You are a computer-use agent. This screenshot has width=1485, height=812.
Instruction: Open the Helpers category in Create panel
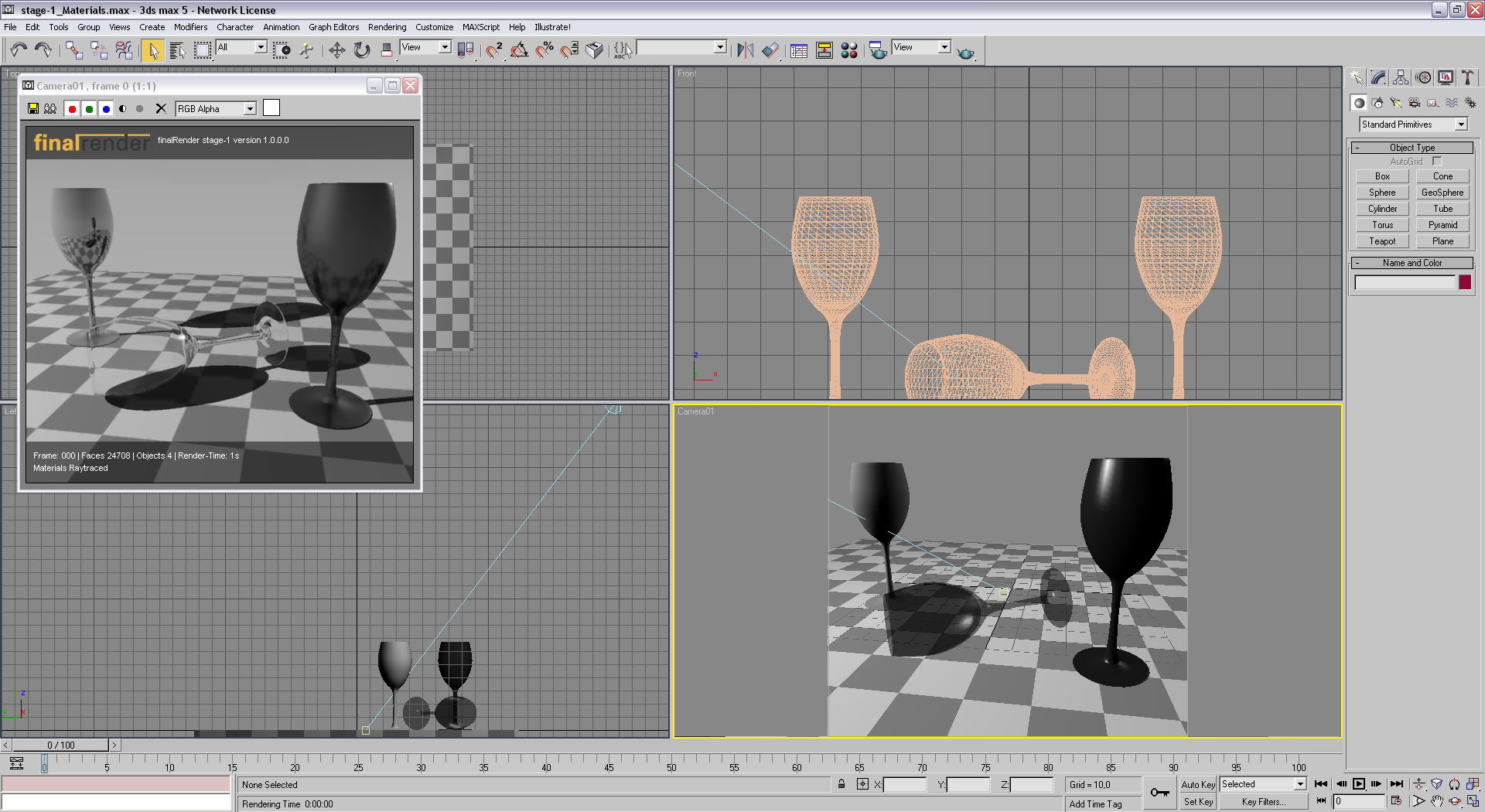1433,103
